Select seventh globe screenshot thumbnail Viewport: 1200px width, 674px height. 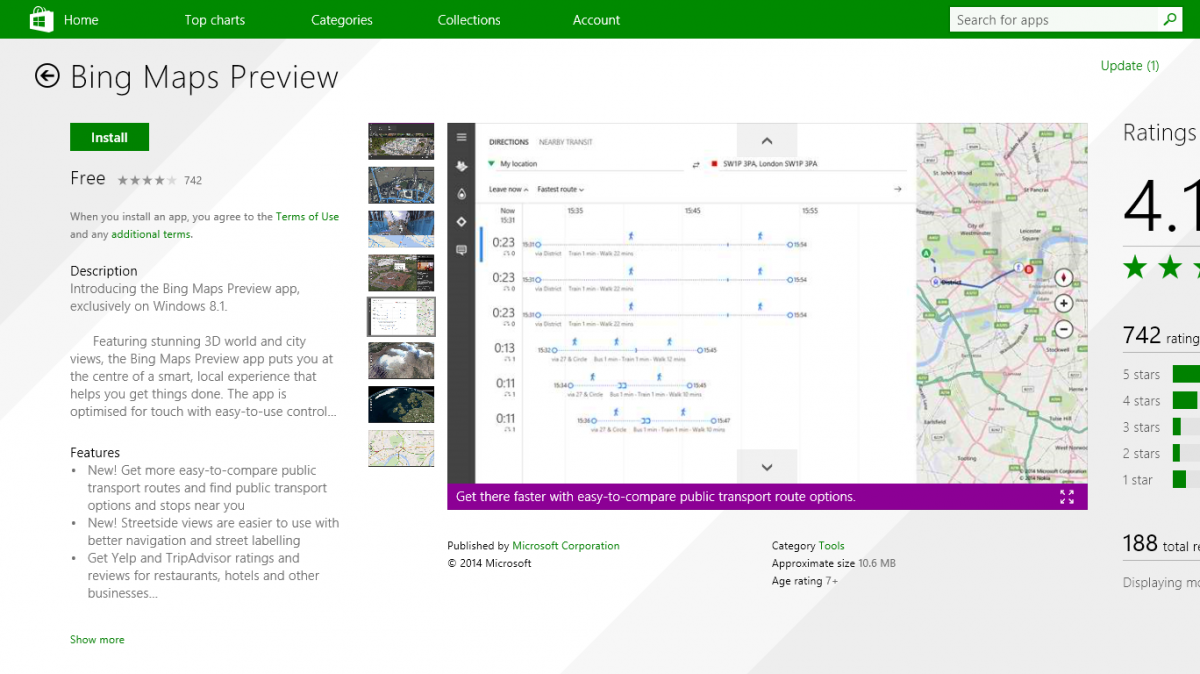click(x=401, y=404)
